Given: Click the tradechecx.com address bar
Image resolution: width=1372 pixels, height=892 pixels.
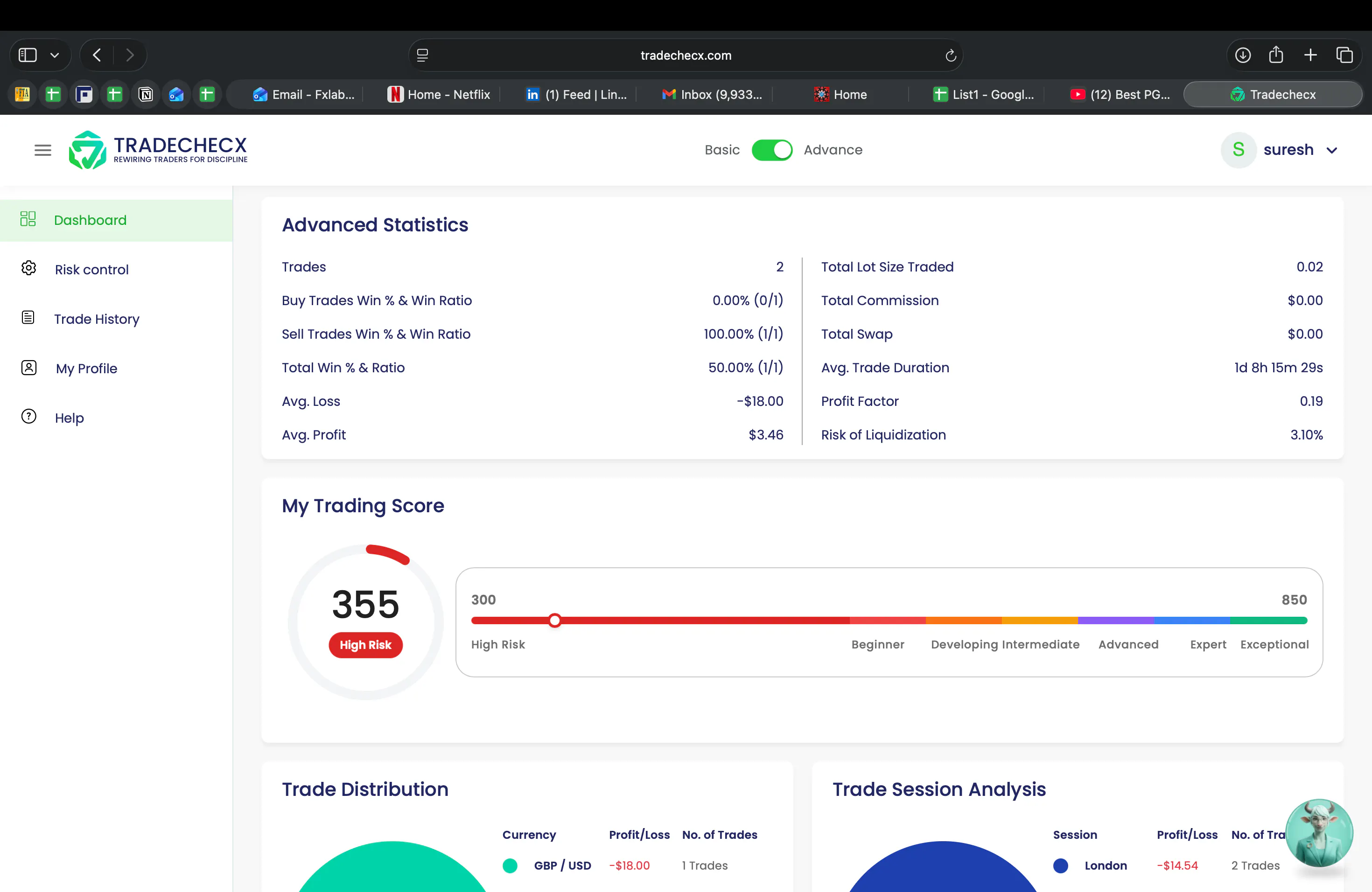Looking at the screenshot, I should point(686,56).
